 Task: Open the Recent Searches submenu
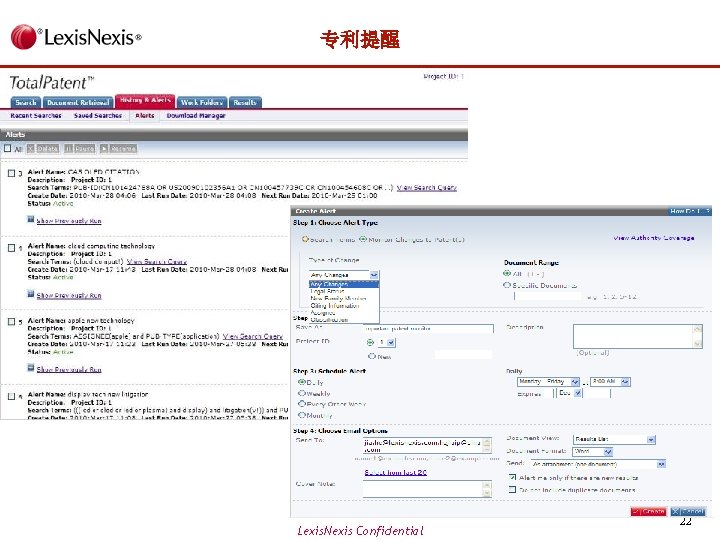(36, 116)
